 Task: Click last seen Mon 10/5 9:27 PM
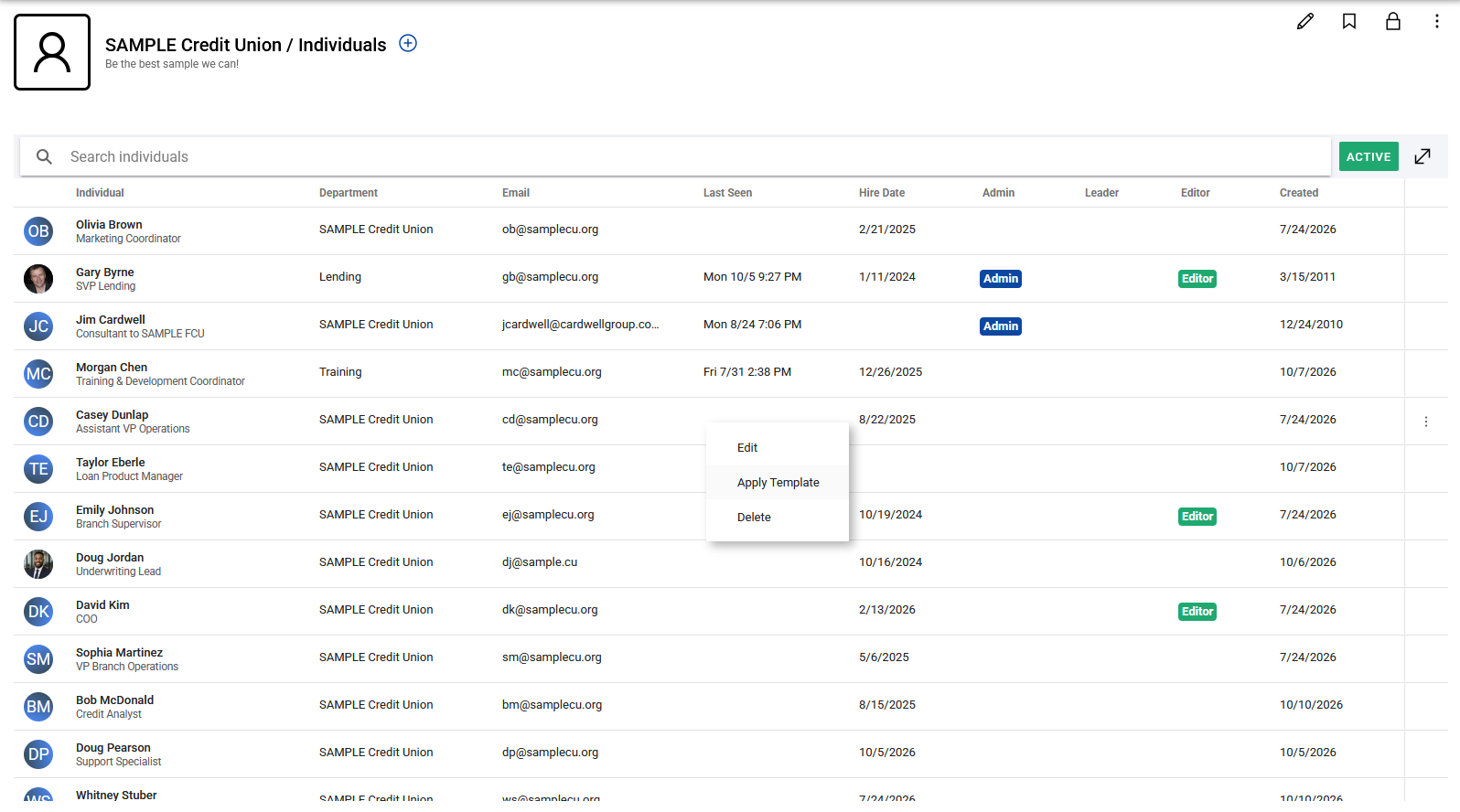tap(752, 277)
